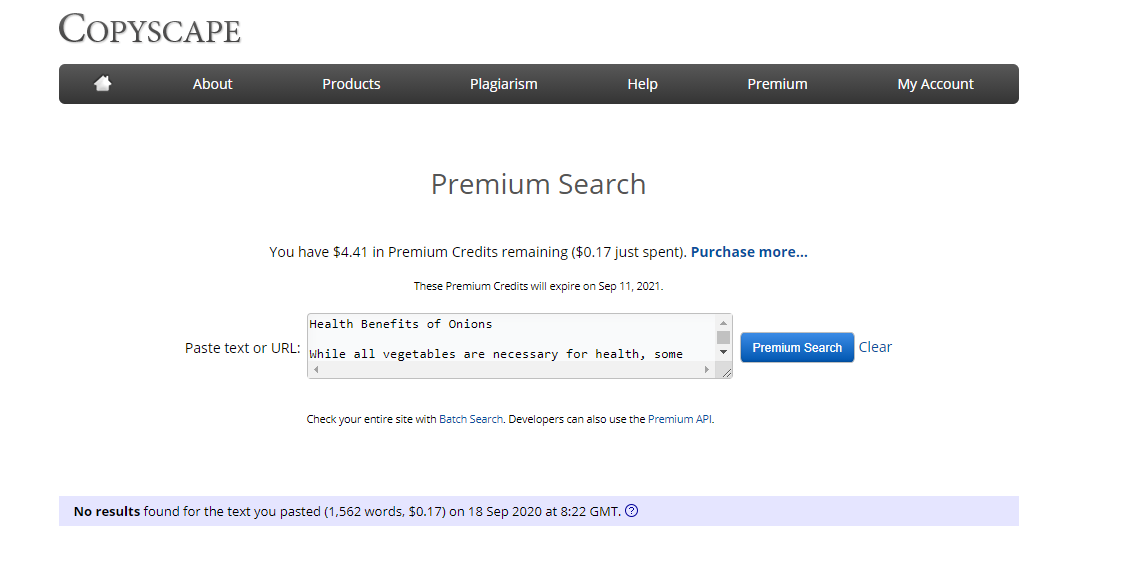This screenshot has width=1141, height=572.
Task: Open the Batch Search link
Action: 471,419
